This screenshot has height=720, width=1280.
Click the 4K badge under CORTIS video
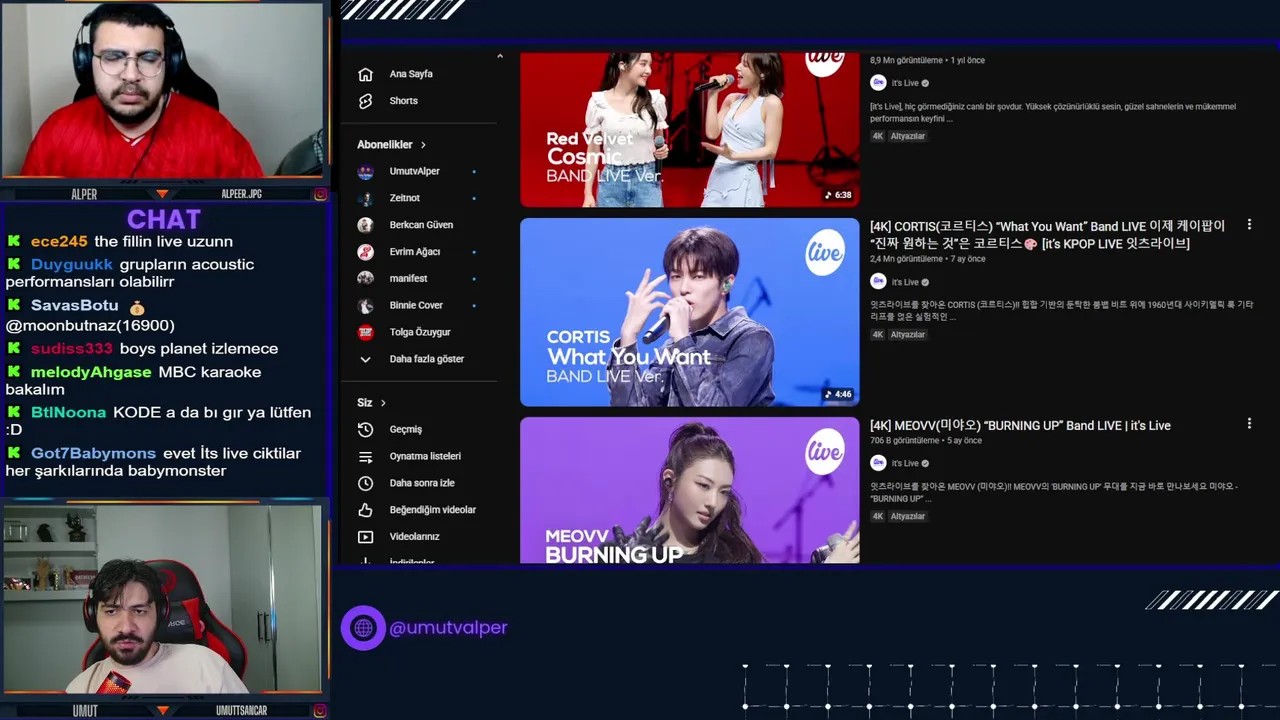[877, 335]
